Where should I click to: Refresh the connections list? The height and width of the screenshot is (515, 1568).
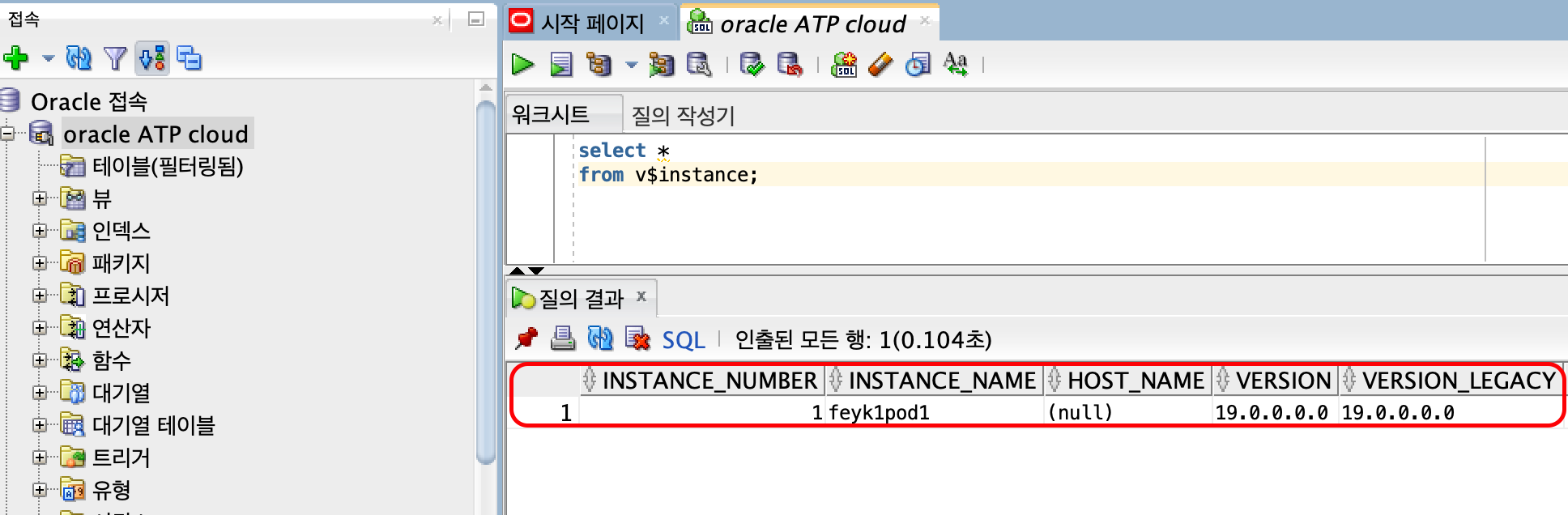[x=79, y=58]
